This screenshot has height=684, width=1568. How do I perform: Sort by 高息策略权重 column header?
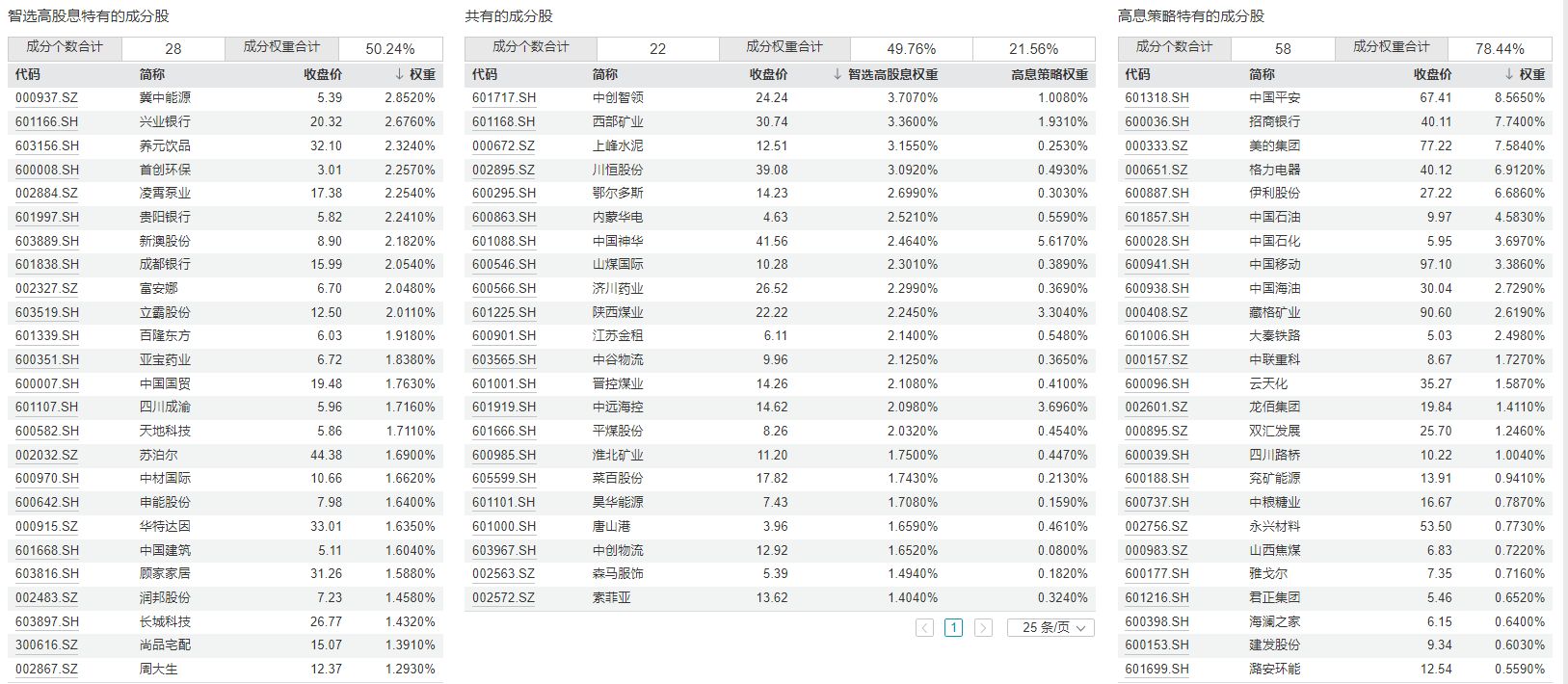pyautogui.click(x=1049, y=74)
